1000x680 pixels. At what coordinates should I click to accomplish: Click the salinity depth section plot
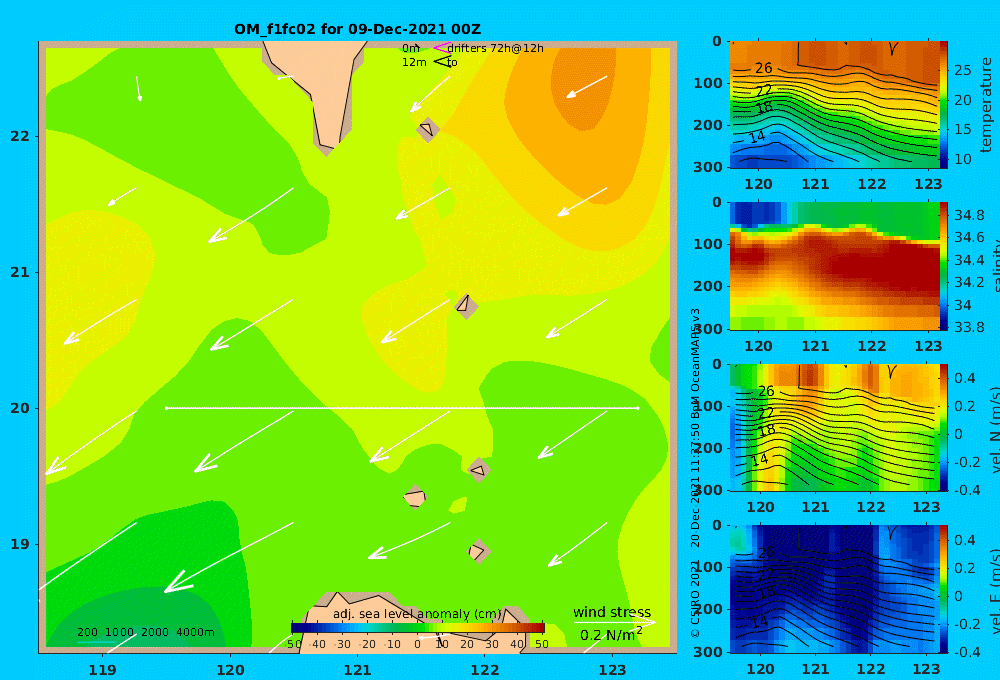pyautogui.click(x=835, y=266)
